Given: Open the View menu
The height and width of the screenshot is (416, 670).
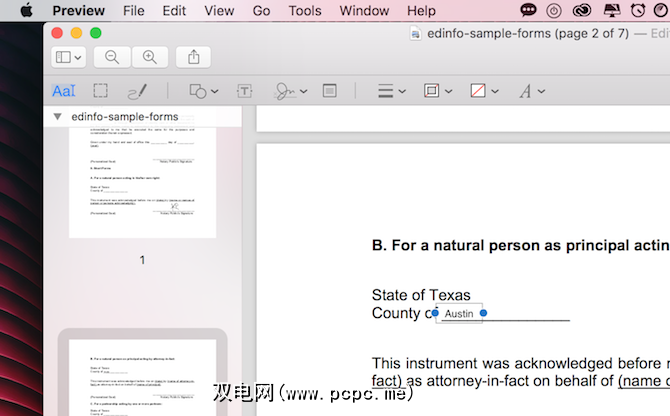Looking at the screenshot, I should (219, 11).
